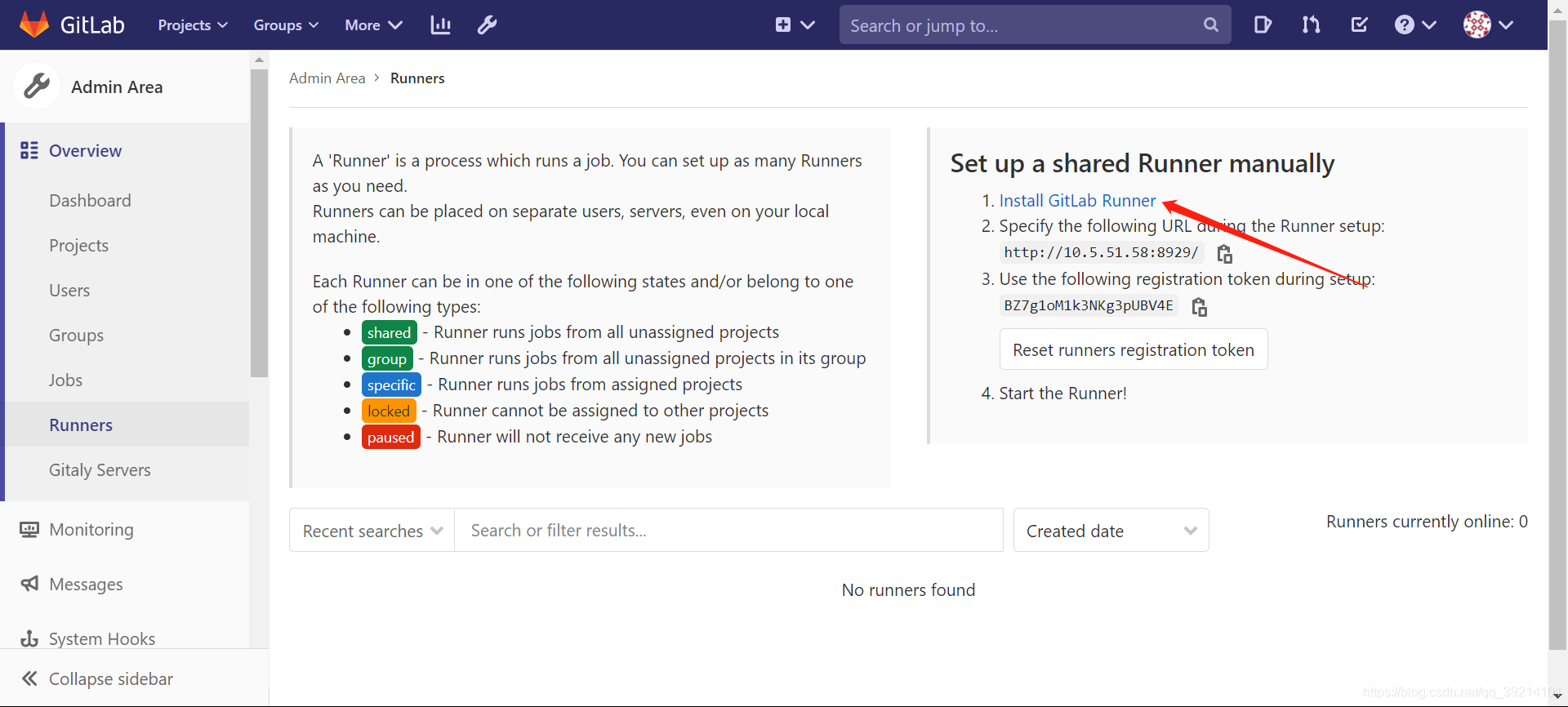1568x707 pixels.
Task: Open instance statistics chart icon
Action: pyautogui.click(x=441, y=25)
